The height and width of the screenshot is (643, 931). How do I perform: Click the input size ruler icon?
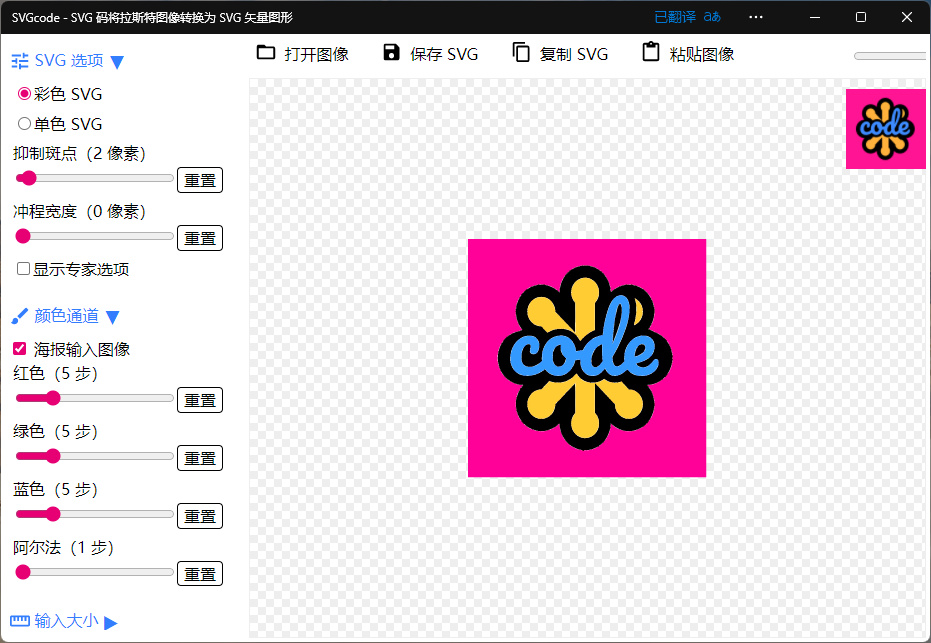click(x=20, y=621)
